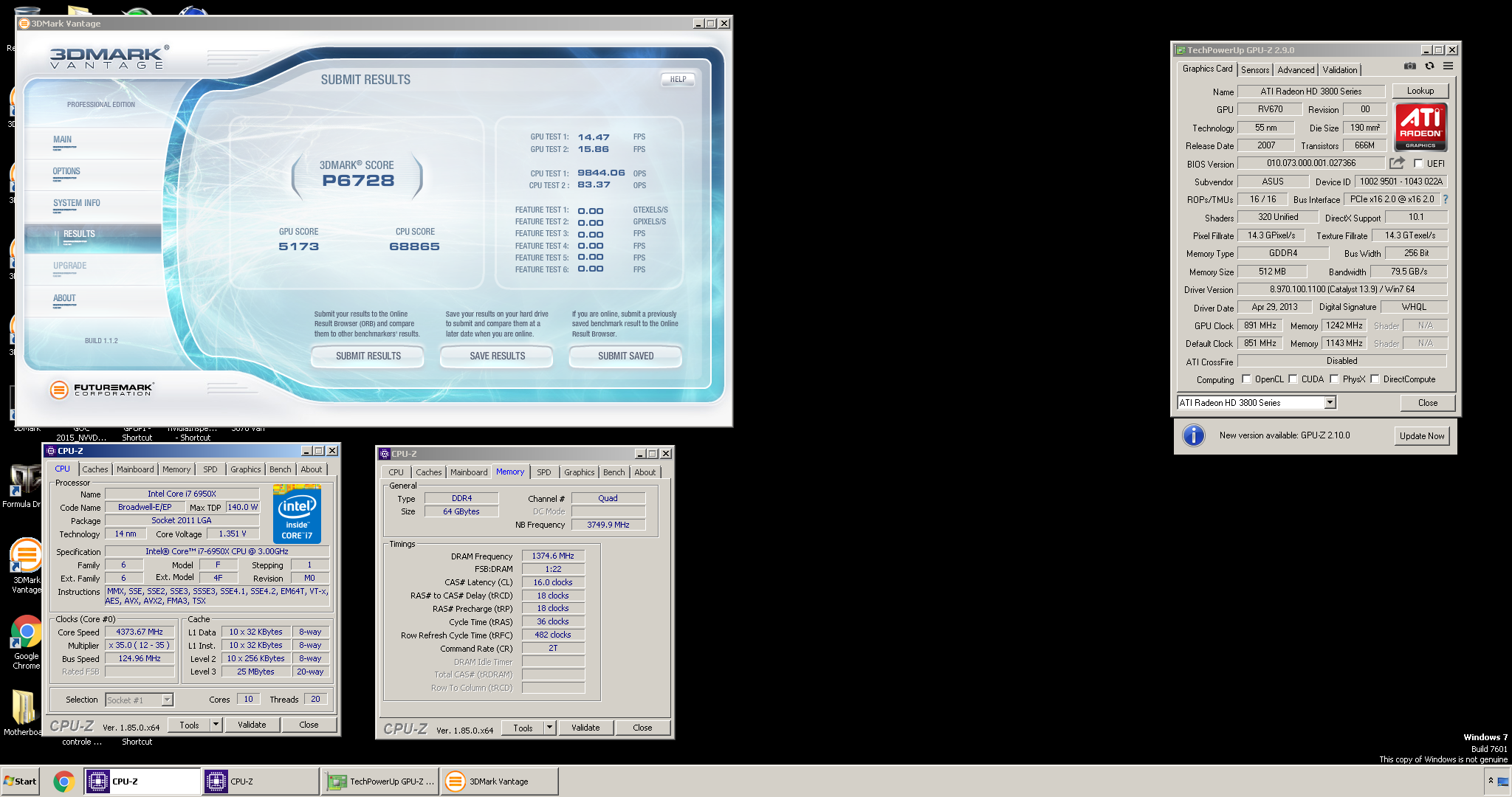This screenshot has width=1512, height=797.
Task: Click the Futuremark Corporation logo
Action: click(102, 389)
